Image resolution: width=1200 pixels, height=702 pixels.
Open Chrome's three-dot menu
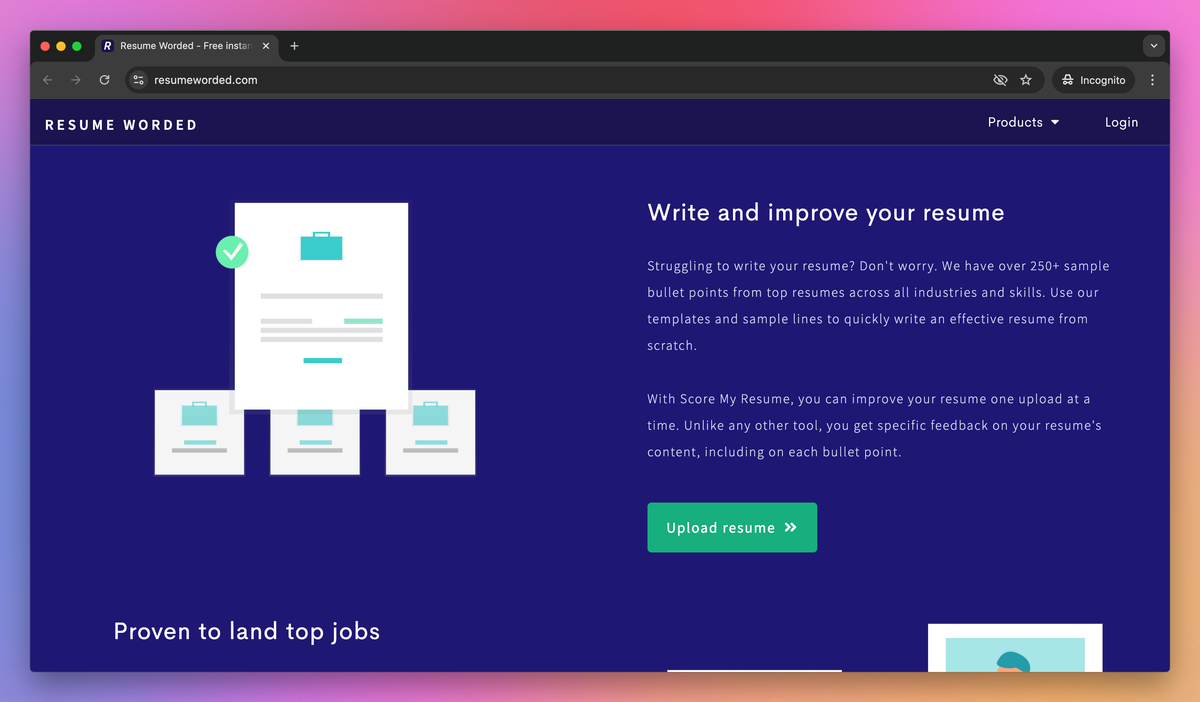pos(1153,80)
